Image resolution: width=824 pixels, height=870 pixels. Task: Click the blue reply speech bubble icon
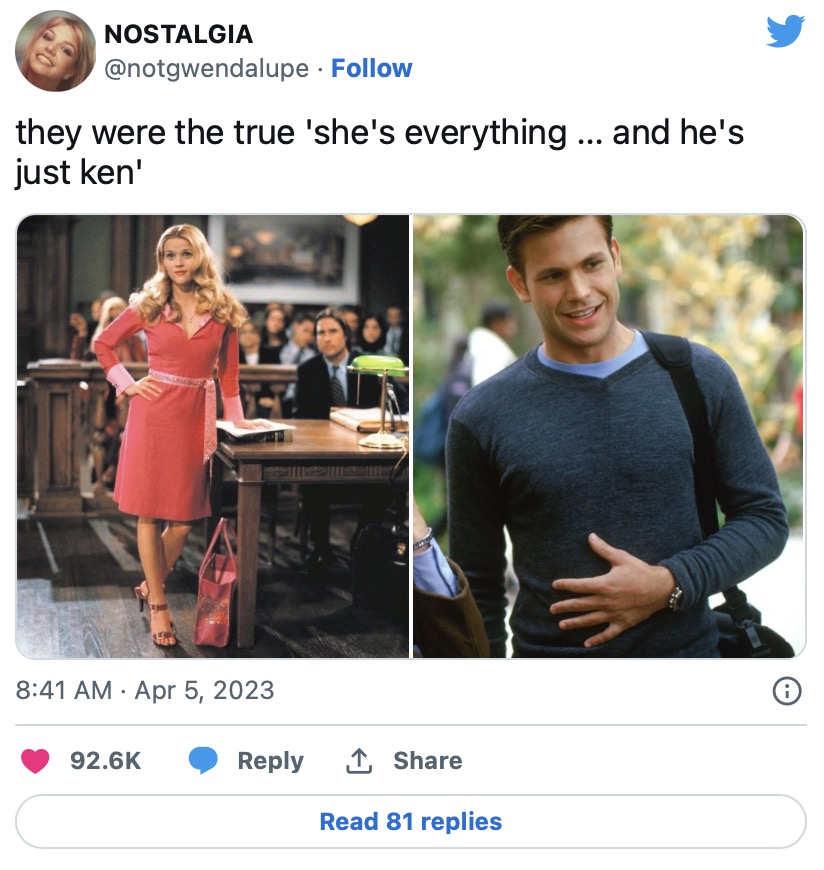(203, 760)
